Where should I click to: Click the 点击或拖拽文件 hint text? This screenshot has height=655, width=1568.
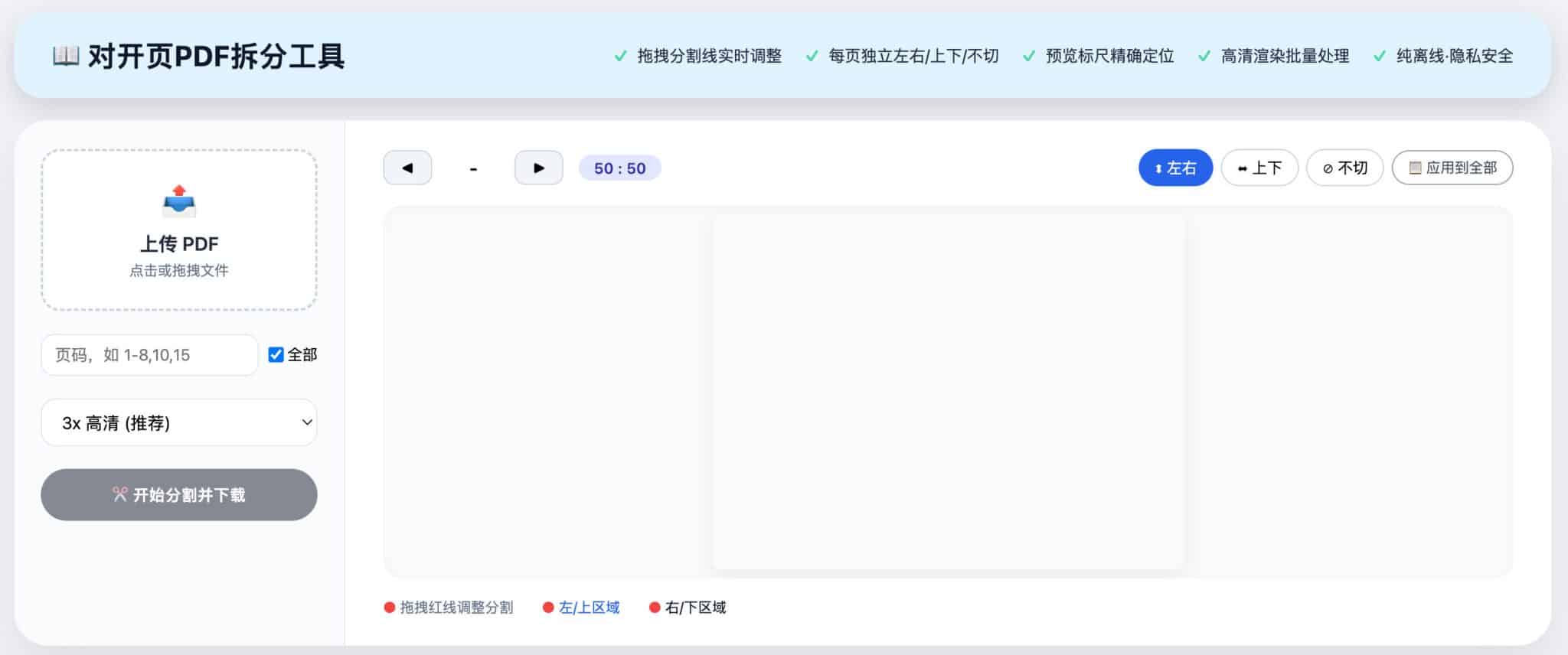pos(179,270)
